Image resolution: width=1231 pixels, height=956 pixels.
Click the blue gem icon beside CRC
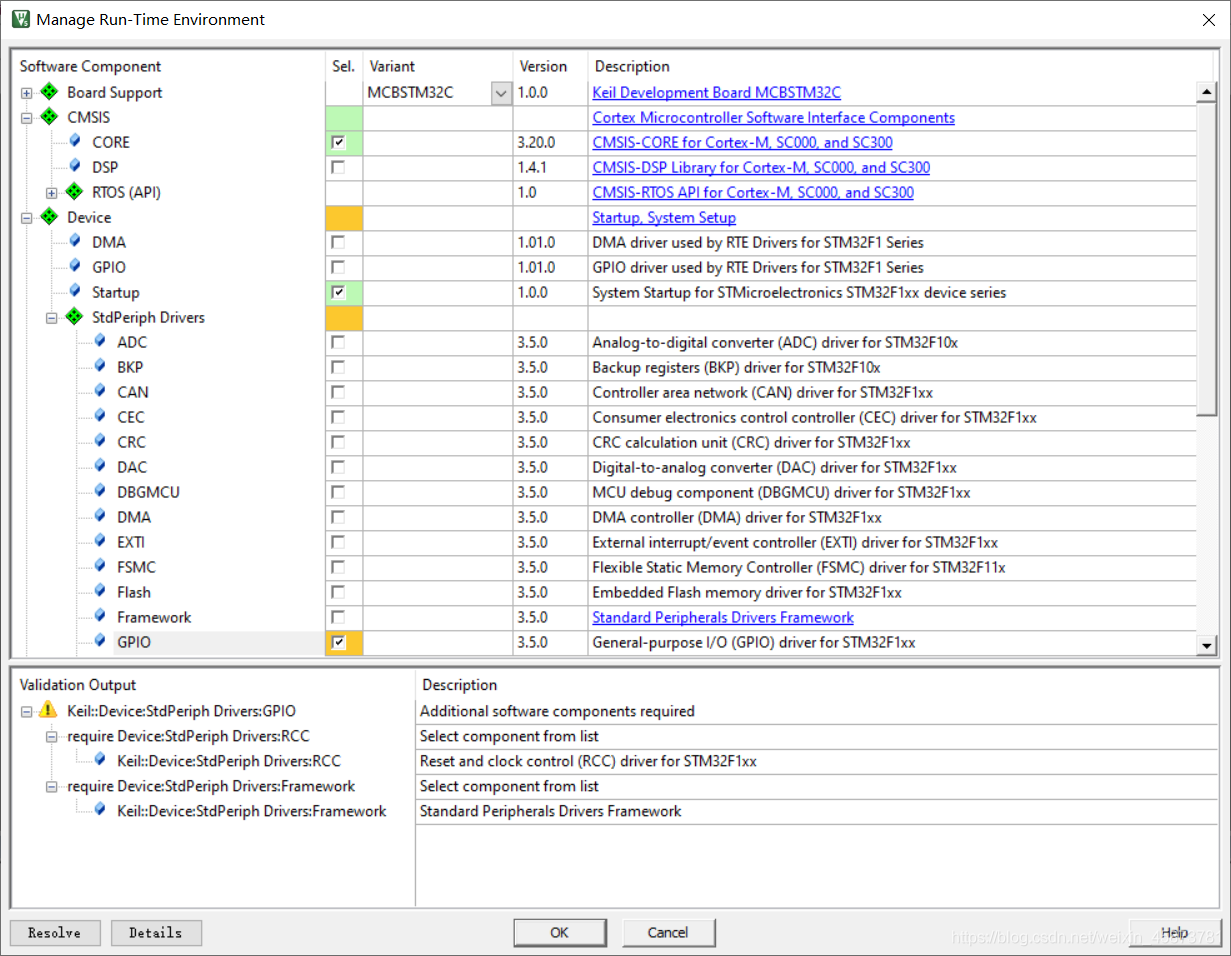tap(100, 441)
